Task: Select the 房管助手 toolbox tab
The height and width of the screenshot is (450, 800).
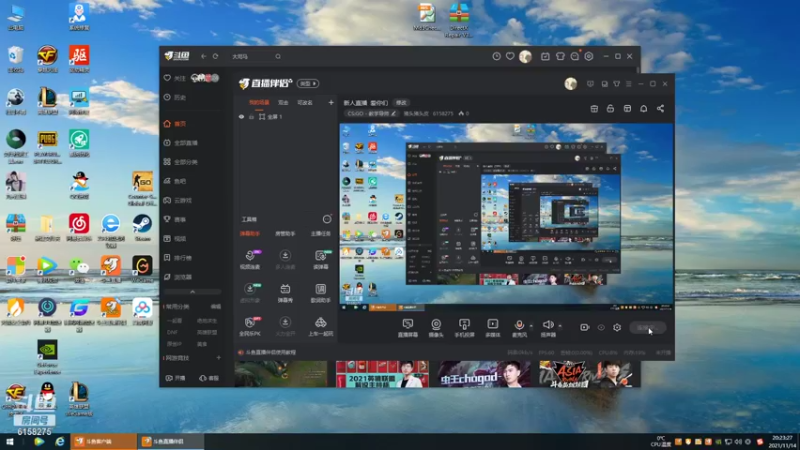Action: coord(285,234)
